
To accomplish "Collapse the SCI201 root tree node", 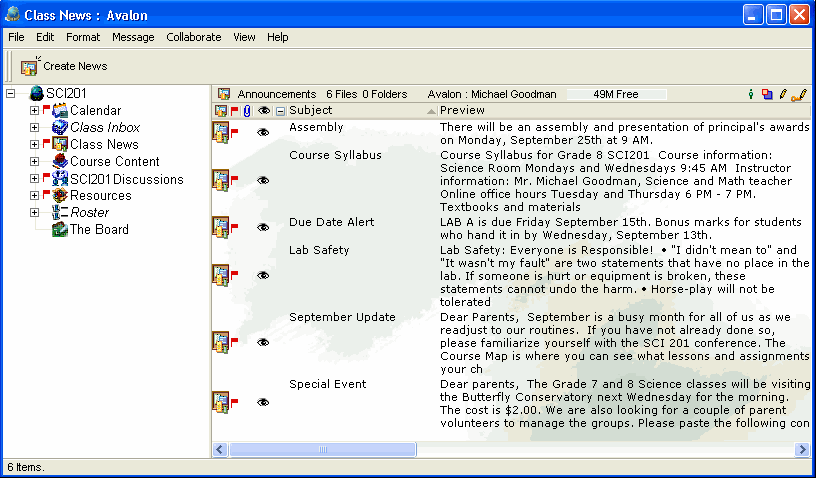I will point(10,94).
